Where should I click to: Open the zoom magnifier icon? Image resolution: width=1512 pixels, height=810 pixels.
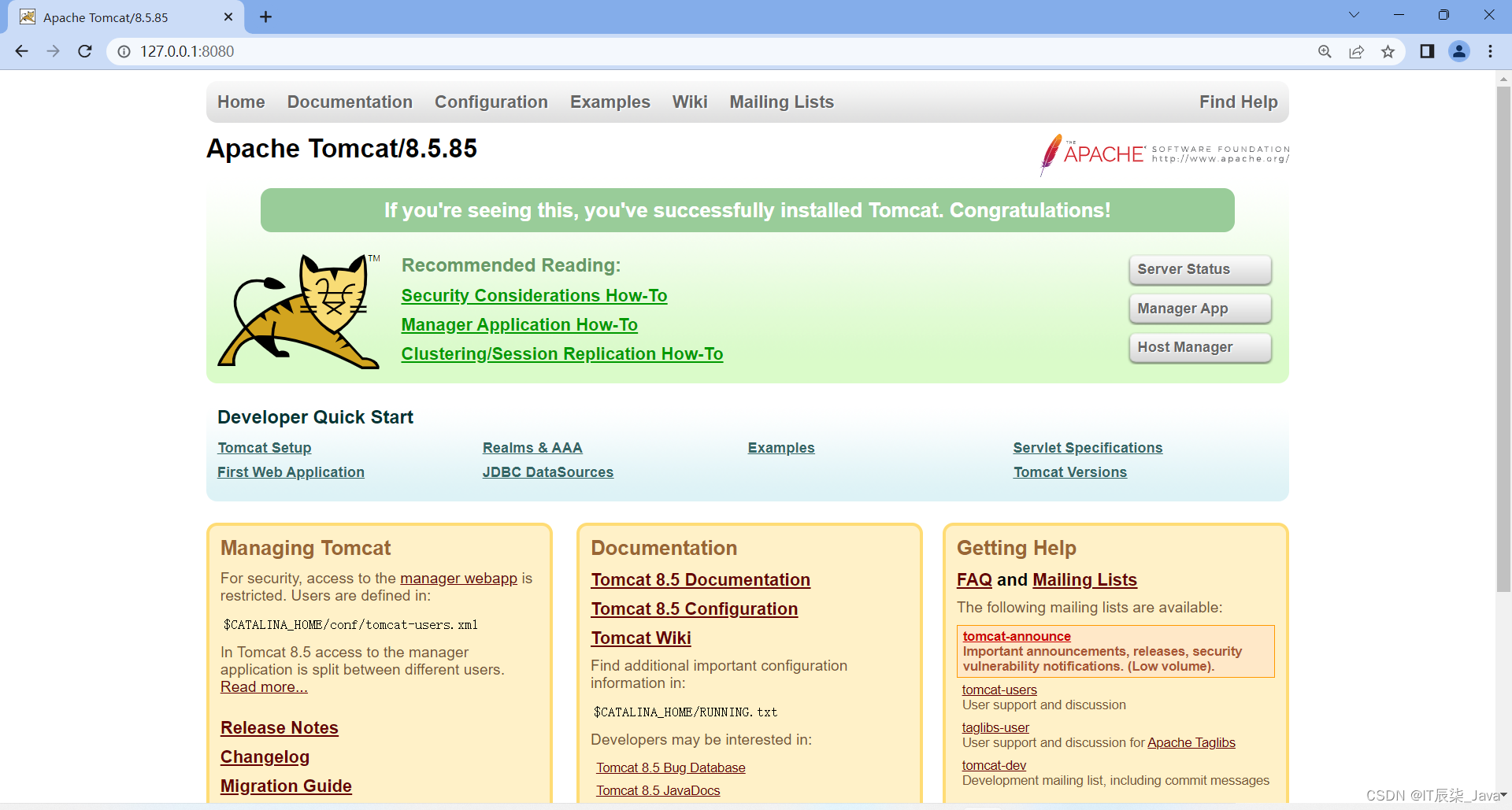tap(1325, 51)
